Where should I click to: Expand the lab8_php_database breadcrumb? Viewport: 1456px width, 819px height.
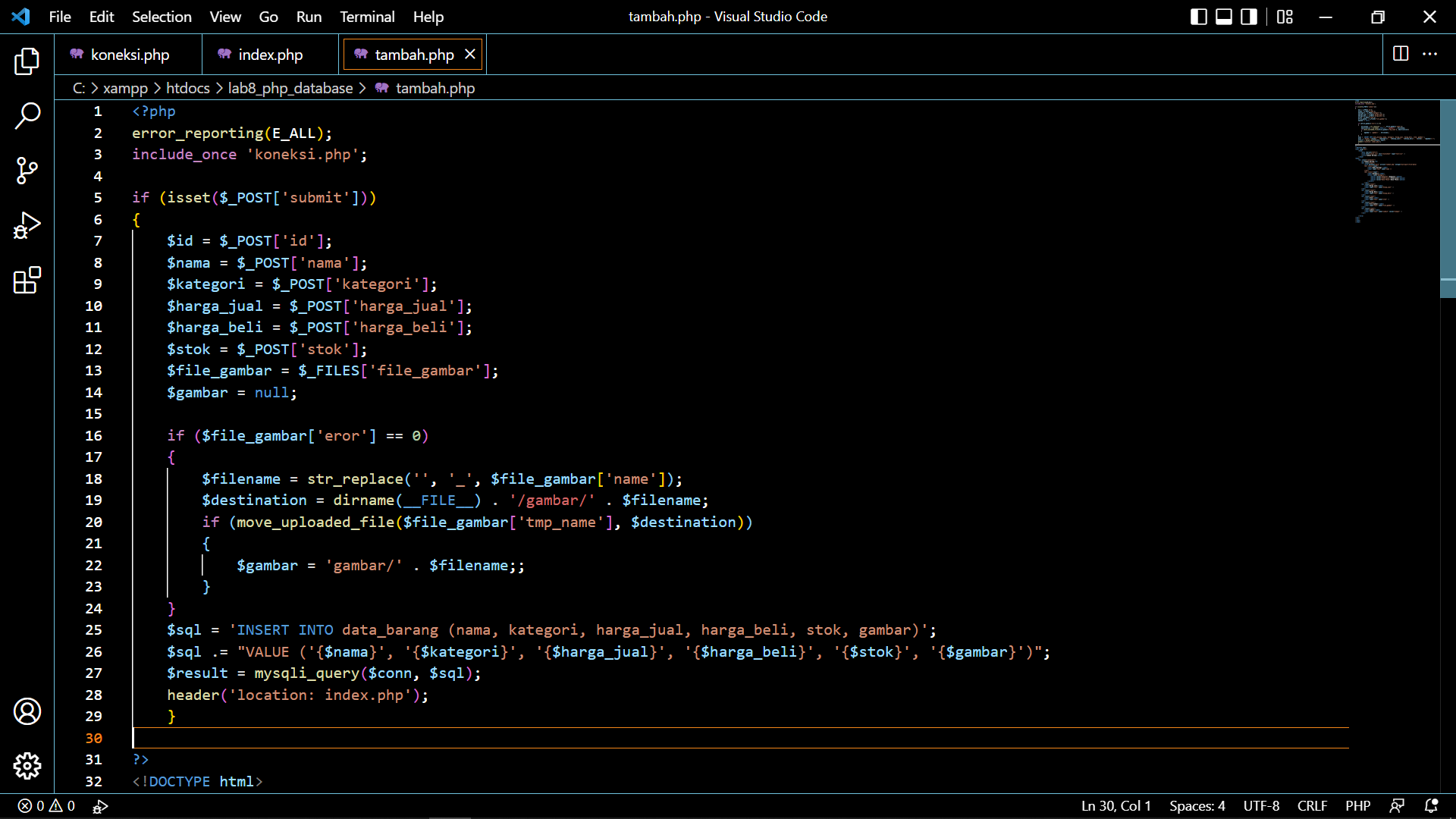[x=290, y=88]
